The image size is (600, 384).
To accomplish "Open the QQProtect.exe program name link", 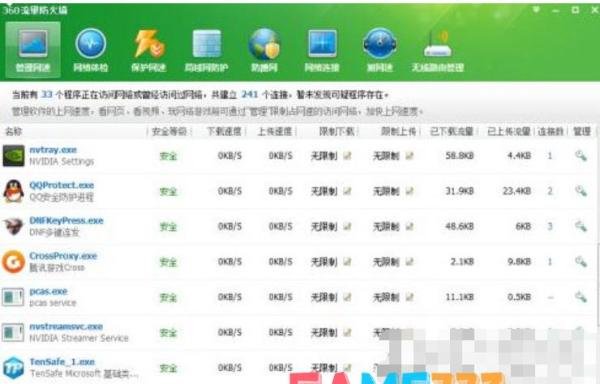I will click(x=62, y=185).
